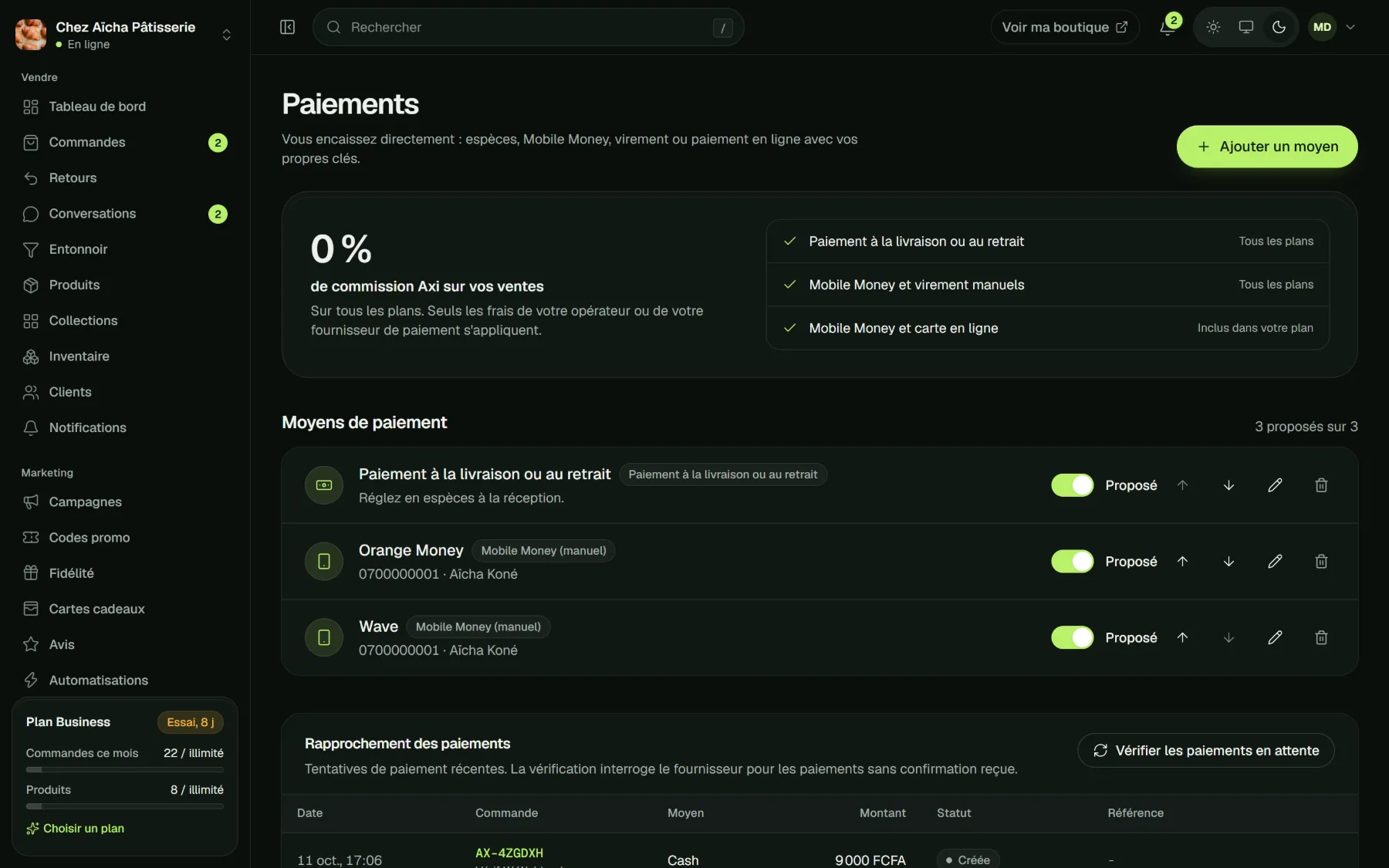
Task: Click Choisir un plan link
Action: click(76, 828)
